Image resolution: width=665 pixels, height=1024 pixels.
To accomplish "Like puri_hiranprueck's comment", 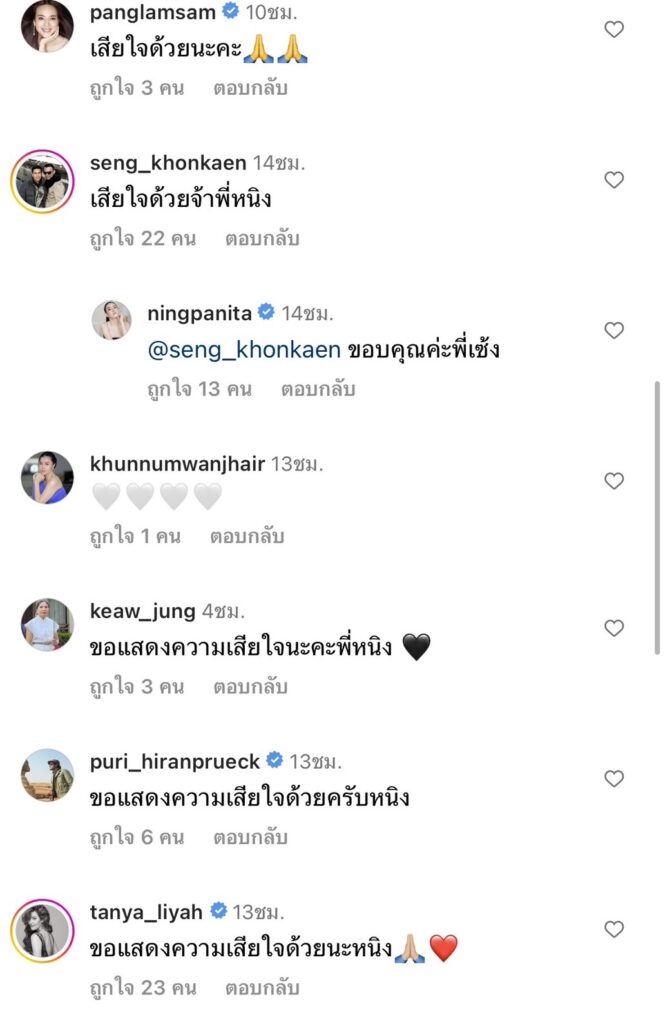I will tap(614, 778).
